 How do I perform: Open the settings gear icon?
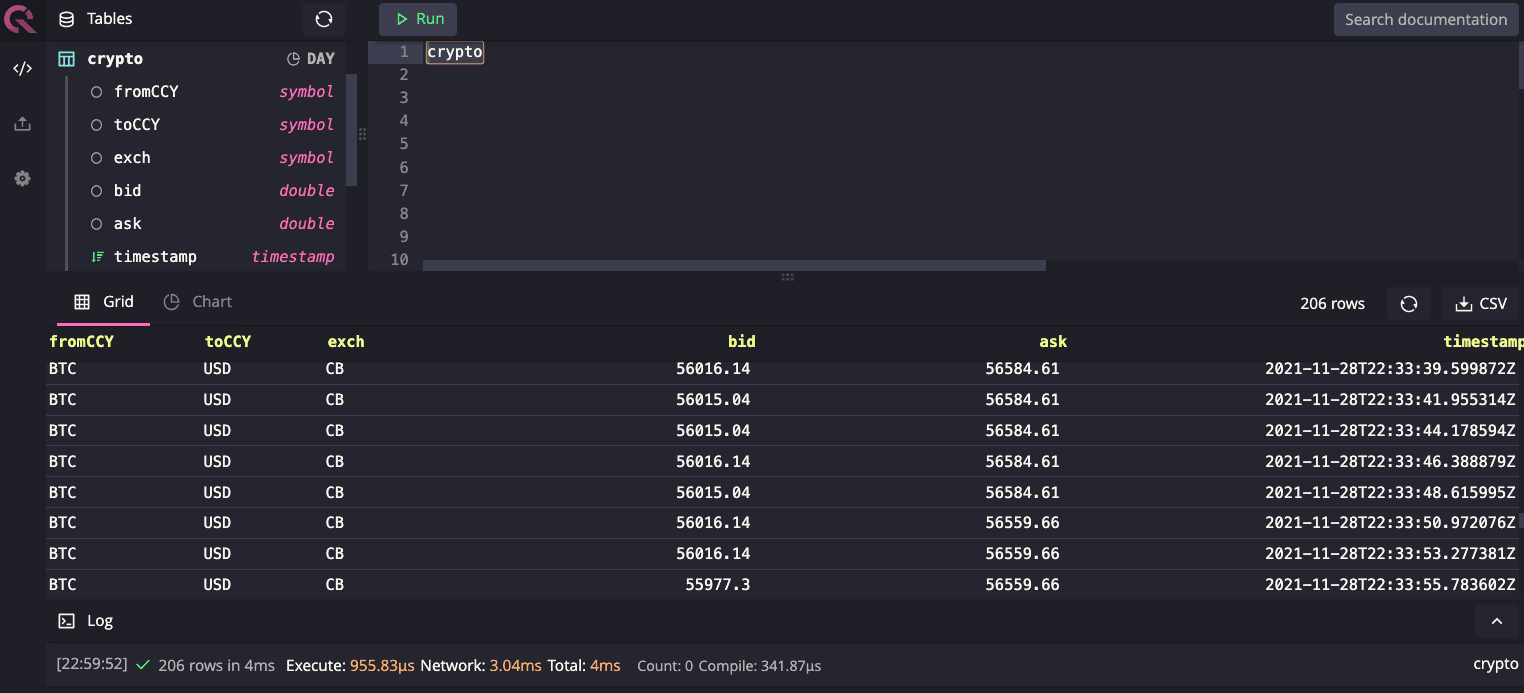pos(22,179)
